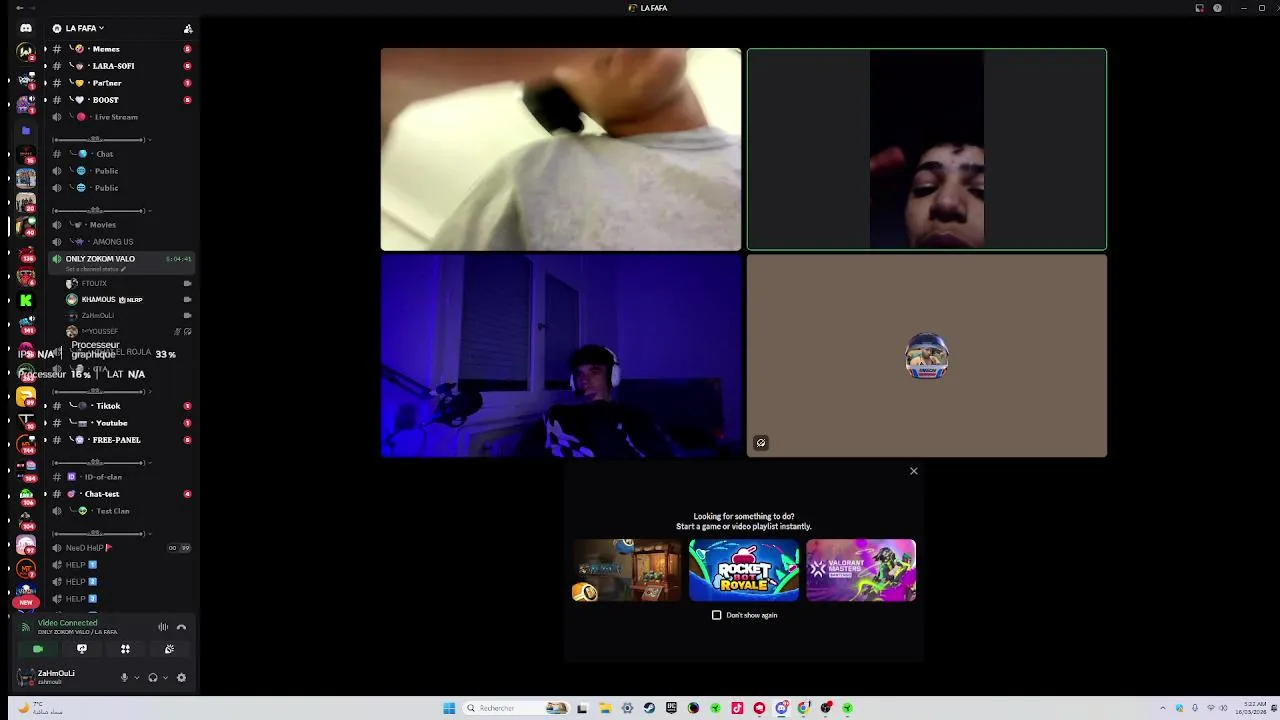Expand the FREE-PANEL channel arrow
Image resolution: width=1280 pixels, height=720 pixels.
coord(45,440)
